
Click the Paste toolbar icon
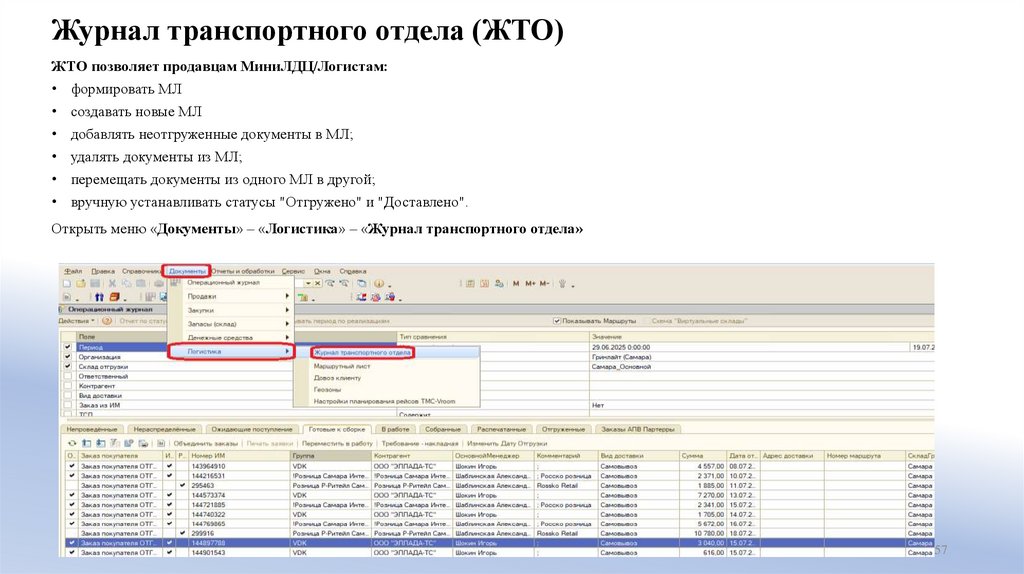tap(140, 283)
